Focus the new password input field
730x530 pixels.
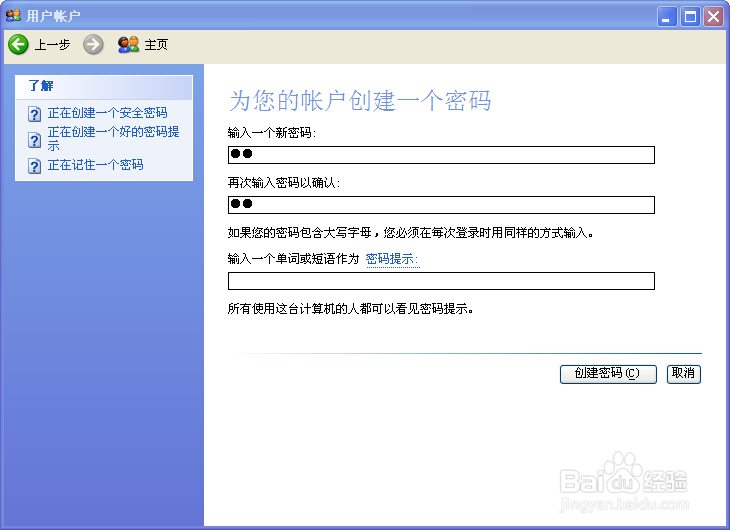tap(441, 155)
